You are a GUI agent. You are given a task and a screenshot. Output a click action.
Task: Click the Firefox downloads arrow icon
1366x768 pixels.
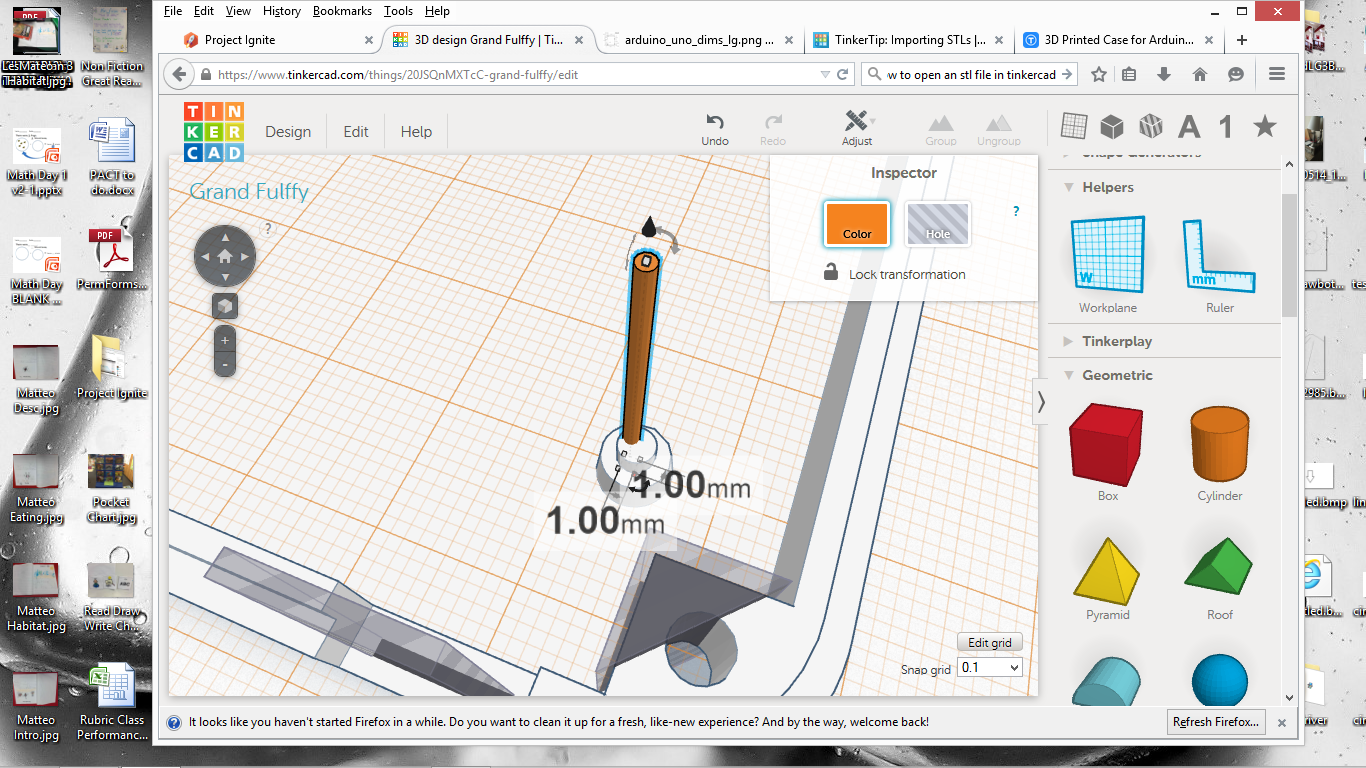click(1164, 74)
